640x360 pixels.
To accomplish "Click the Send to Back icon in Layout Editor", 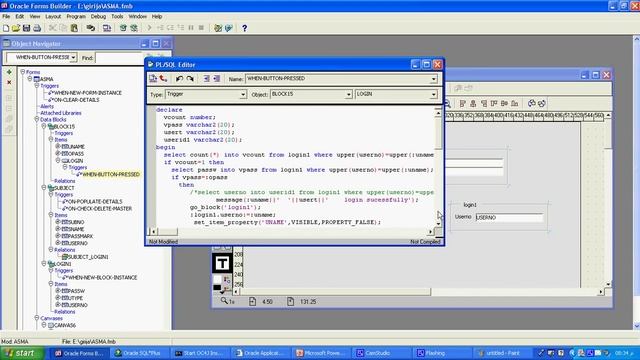I will (x=542, y=104).
